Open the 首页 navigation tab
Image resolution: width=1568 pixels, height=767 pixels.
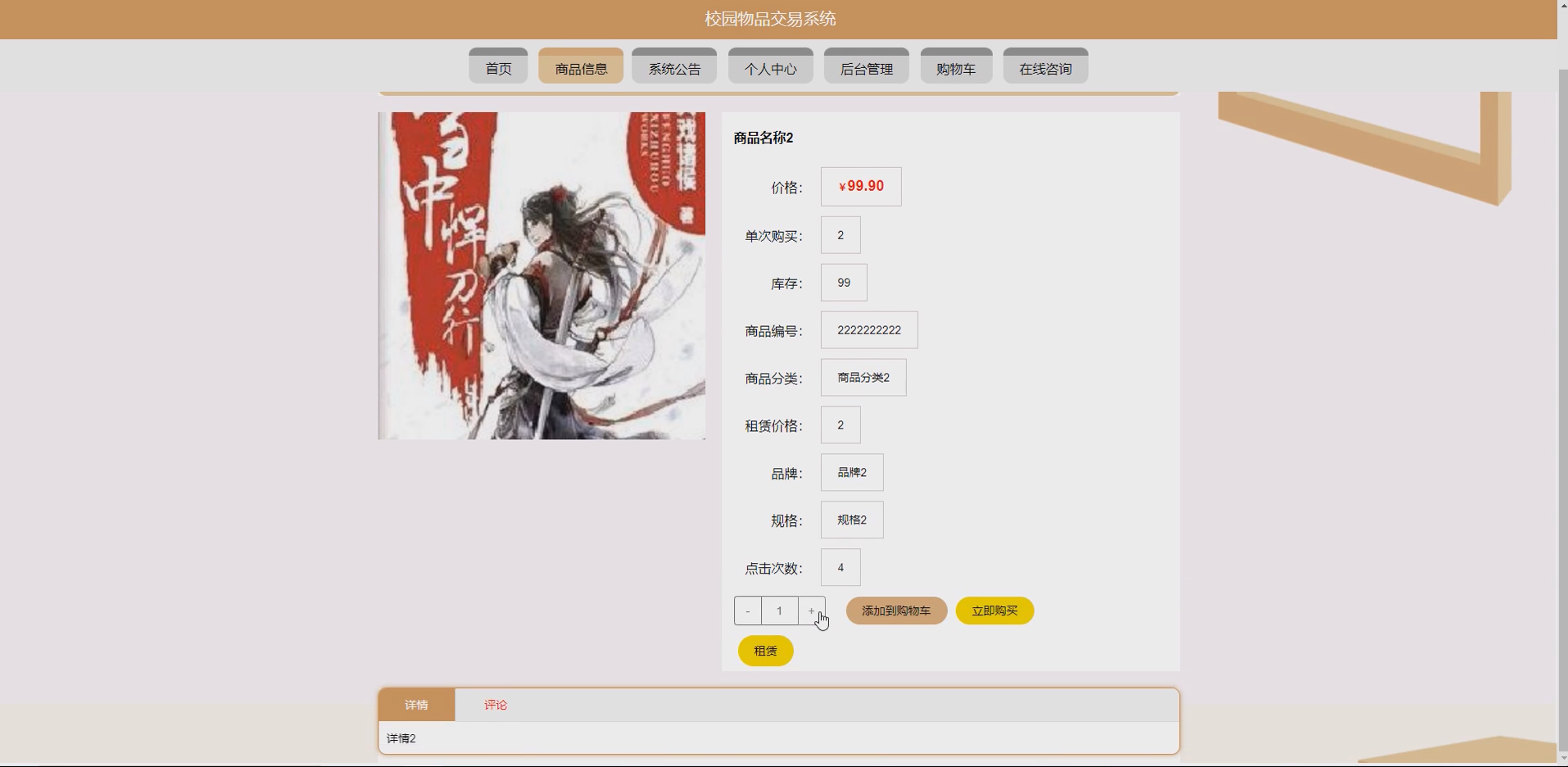(498, 66)
